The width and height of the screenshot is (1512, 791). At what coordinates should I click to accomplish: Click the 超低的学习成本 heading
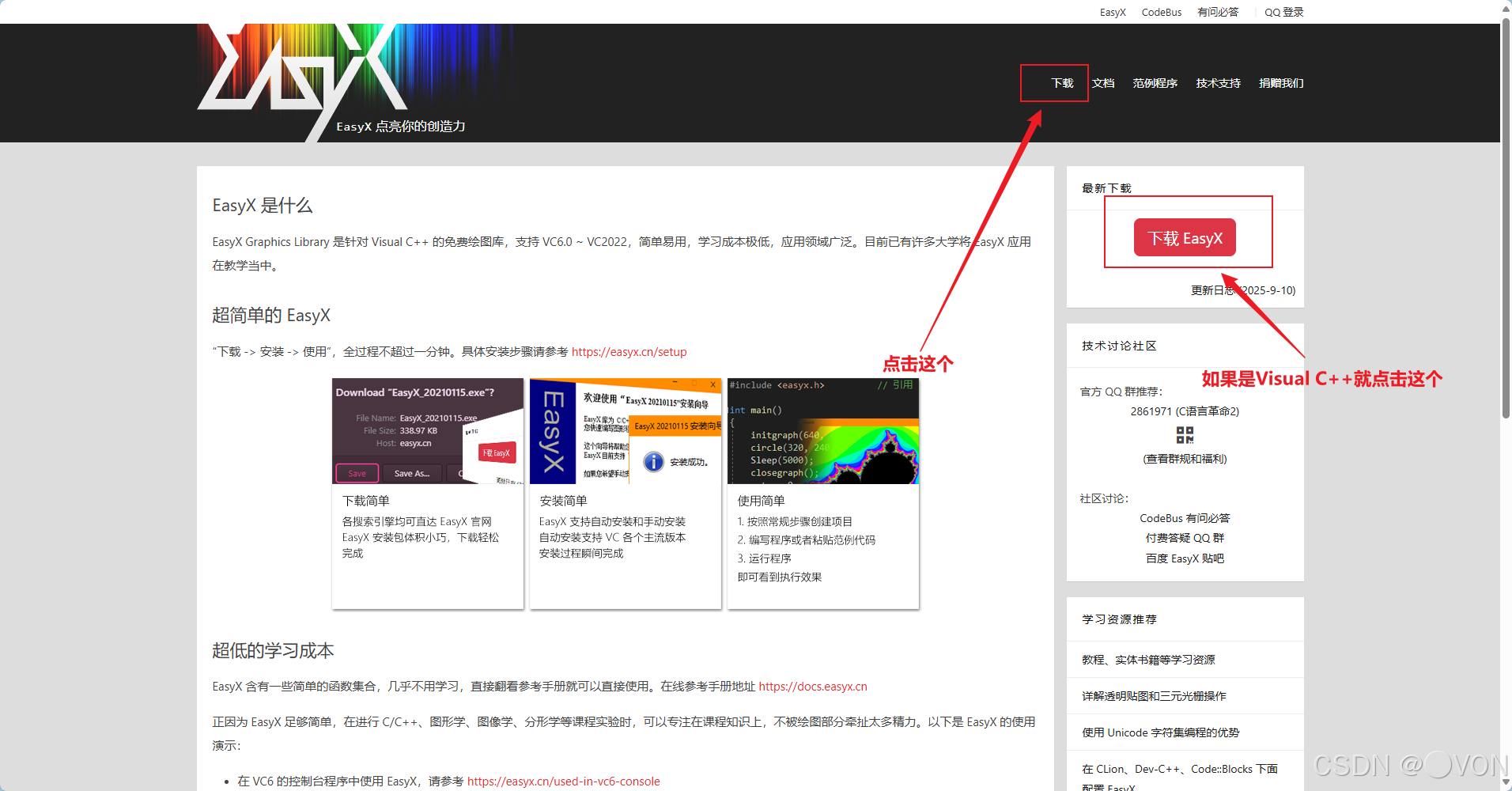coord(273,651)
